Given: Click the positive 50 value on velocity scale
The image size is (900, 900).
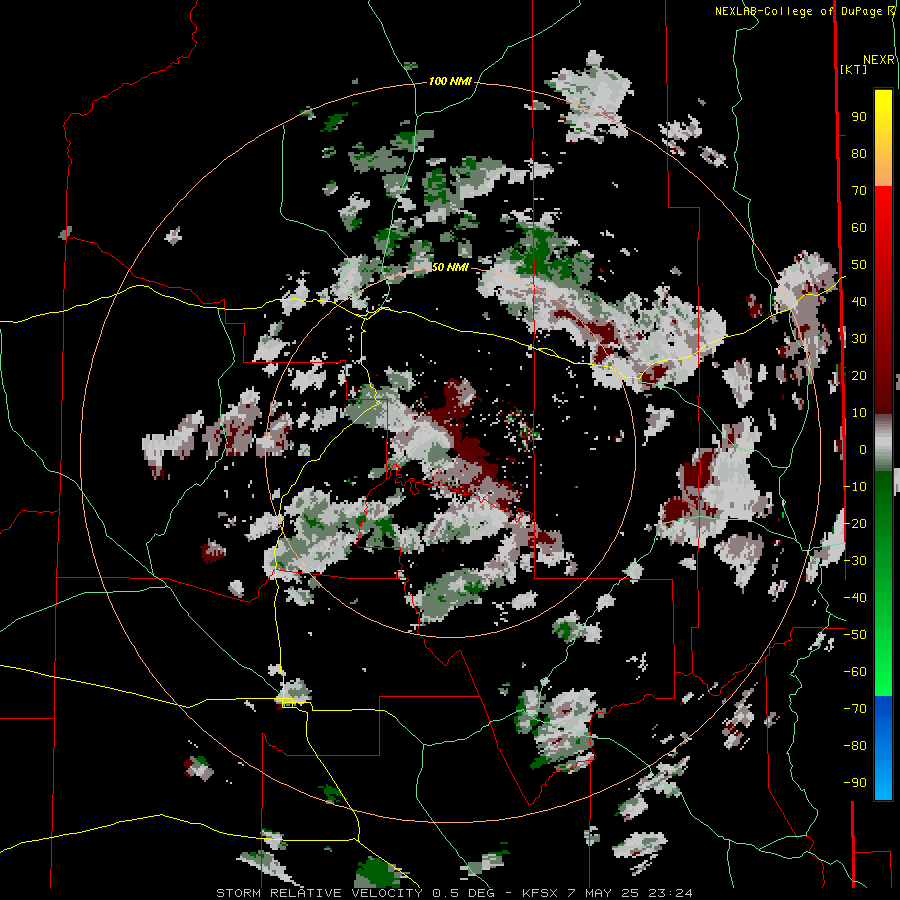Looking at the screenshot, I should click(859, 265).
